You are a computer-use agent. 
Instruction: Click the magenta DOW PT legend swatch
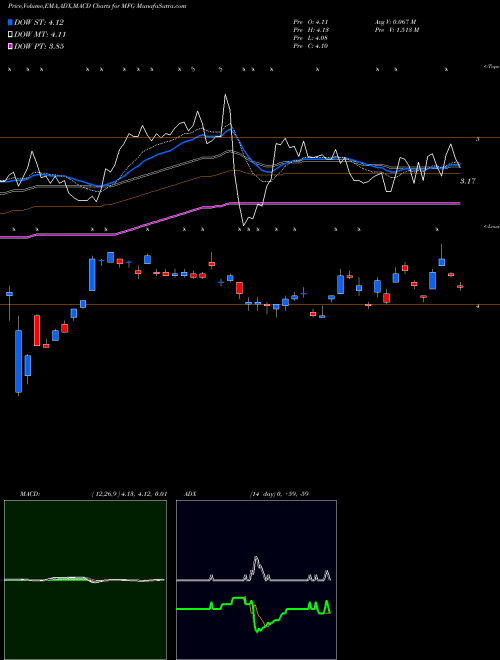(x=10, y=46)
